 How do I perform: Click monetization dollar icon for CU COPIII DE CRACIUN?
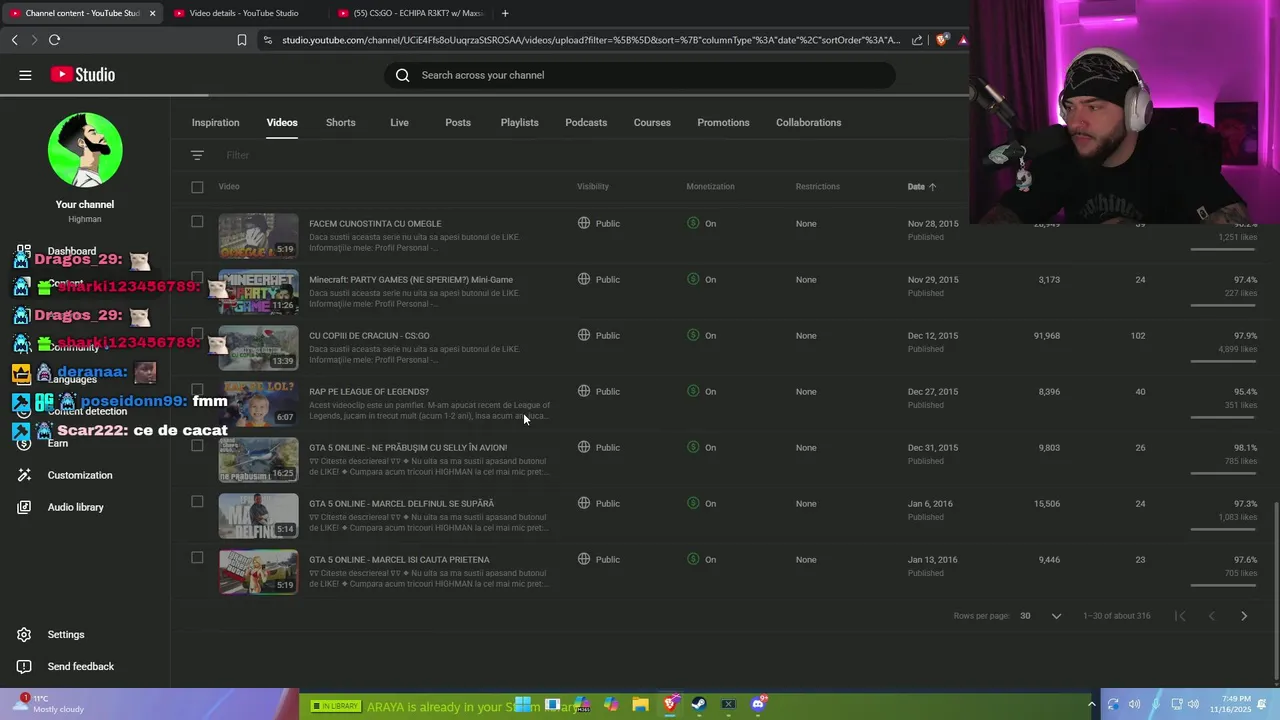[x=693, y=335]
